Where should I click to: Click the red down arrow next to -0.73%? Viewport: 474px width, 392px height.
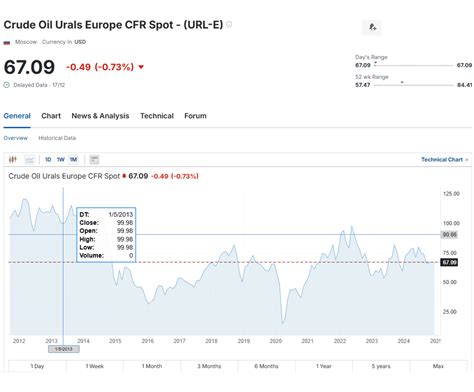[141, 67]
